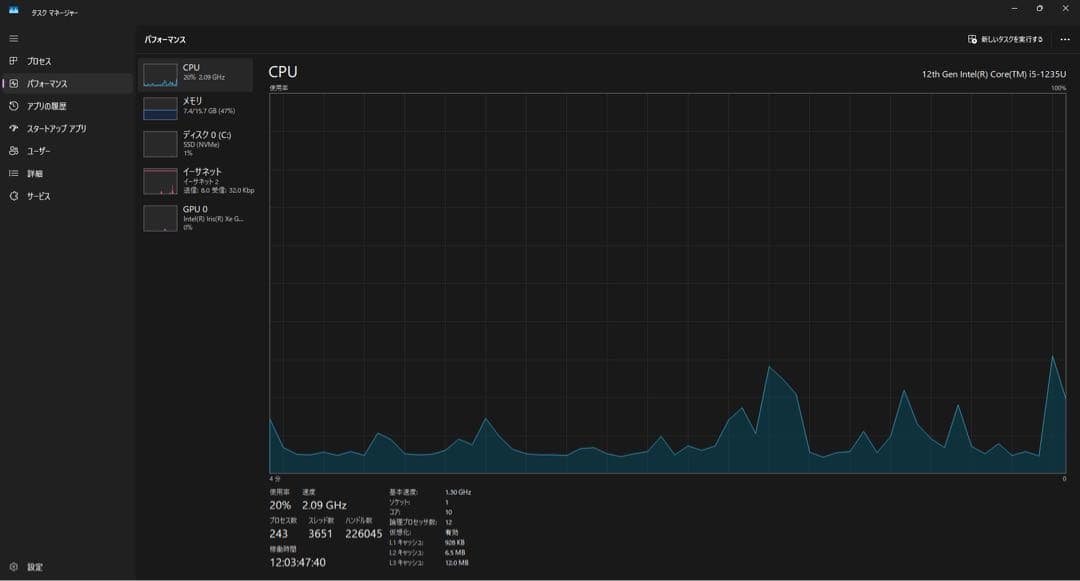Maximize or restore the Task Manager window

(x=1039, y=9)
